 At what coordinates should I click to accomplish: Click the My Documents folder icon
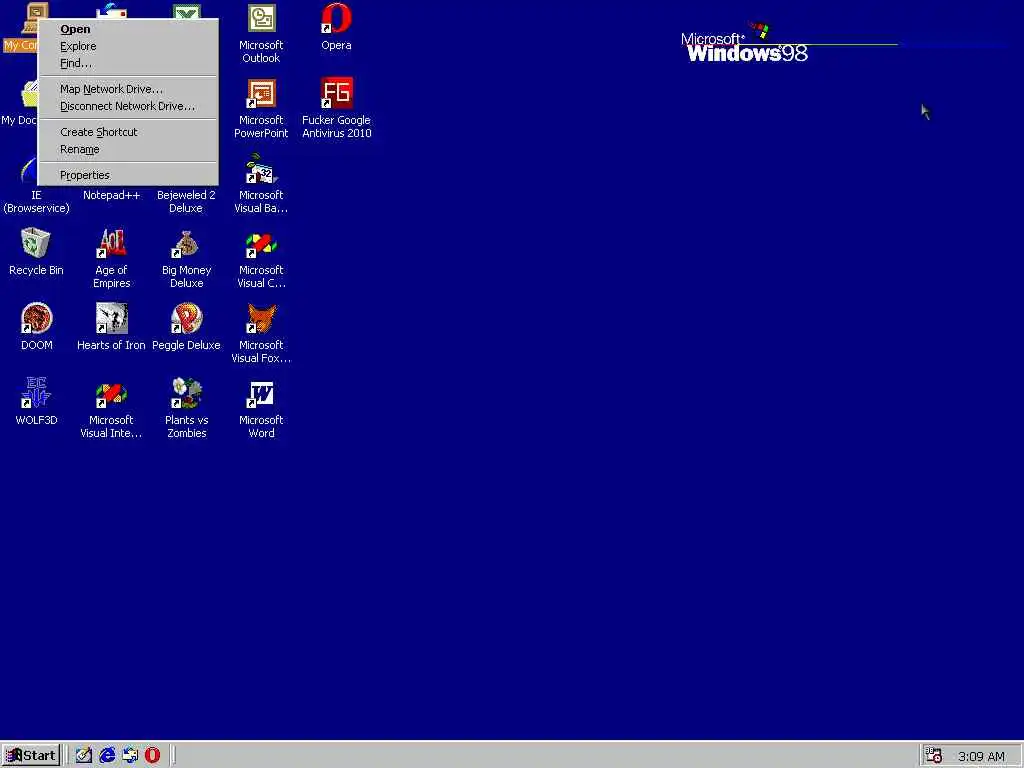click(29, 94)
